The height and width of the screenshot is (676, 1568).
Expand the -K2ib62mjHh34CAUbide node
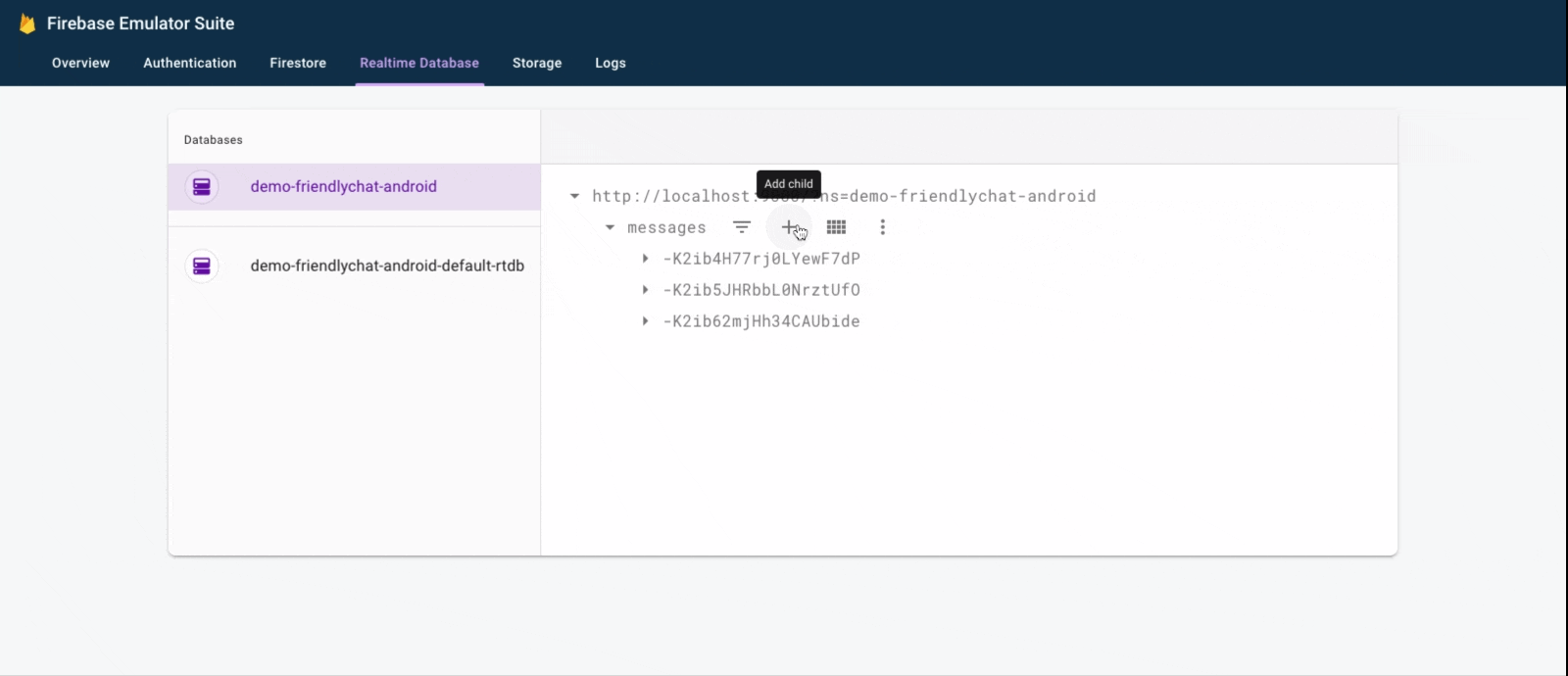point(645,321)
